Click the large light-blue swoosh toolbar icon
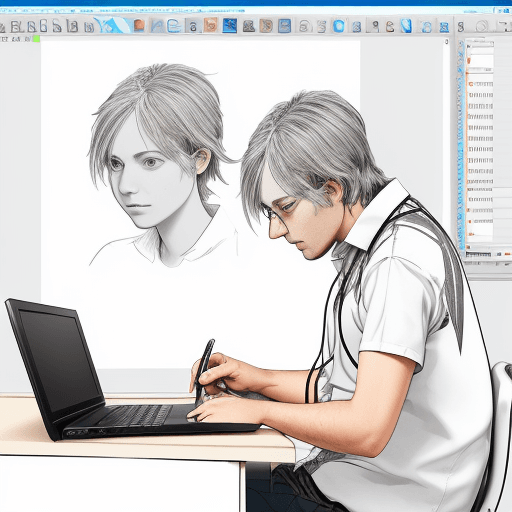Viewport: 512px width, 512px height. 113,25
